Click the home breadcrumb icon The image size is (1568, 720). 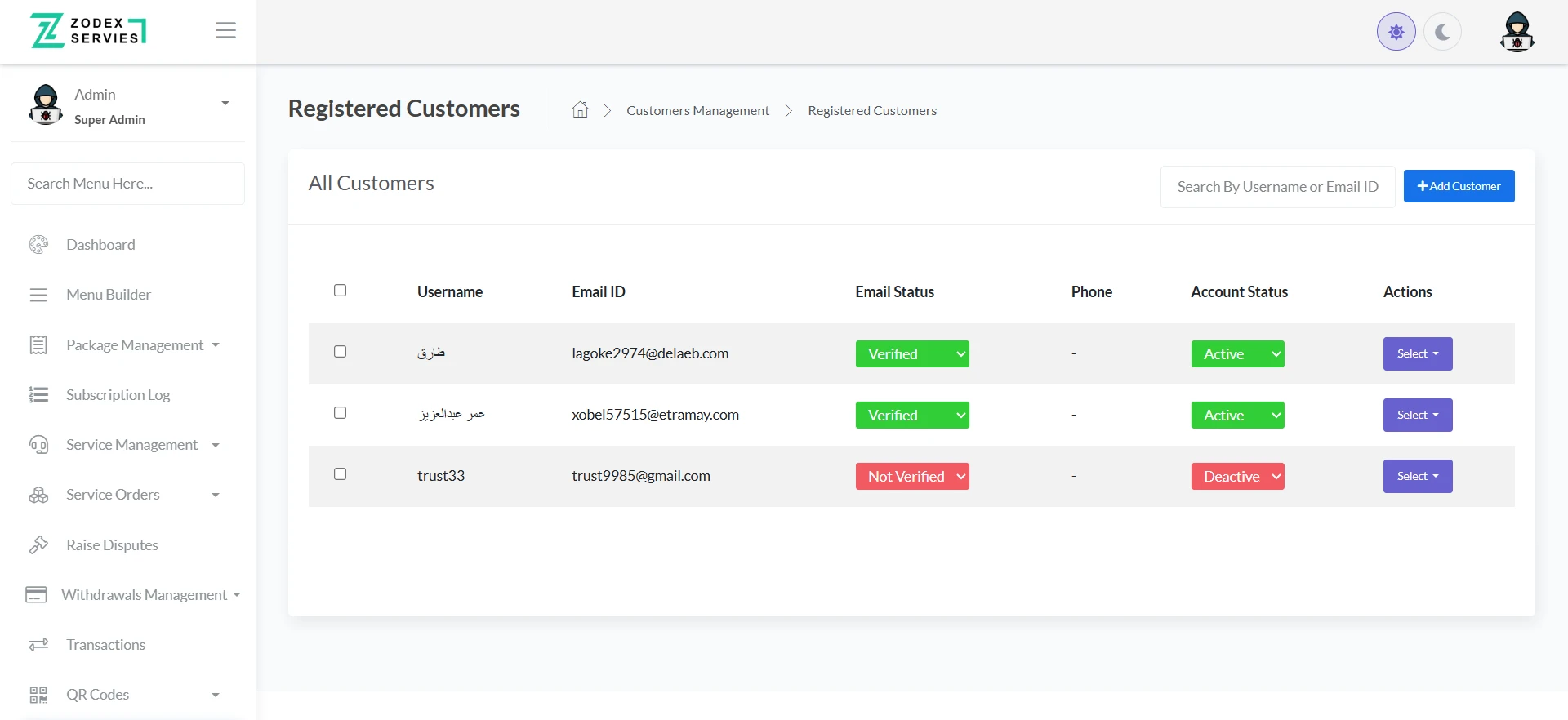pos(580,110)
